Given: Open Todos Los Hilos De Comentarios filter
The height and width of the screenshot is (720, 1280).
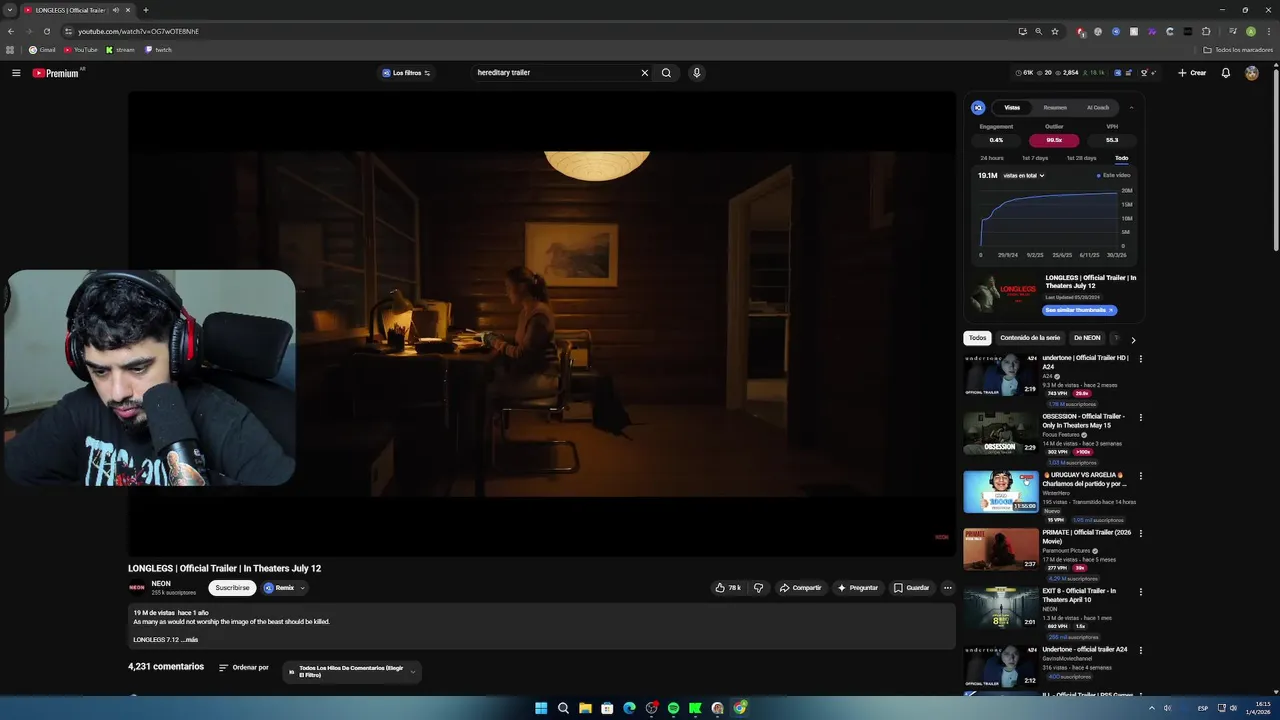Looking at the screenshot, I should pos(351,672).
